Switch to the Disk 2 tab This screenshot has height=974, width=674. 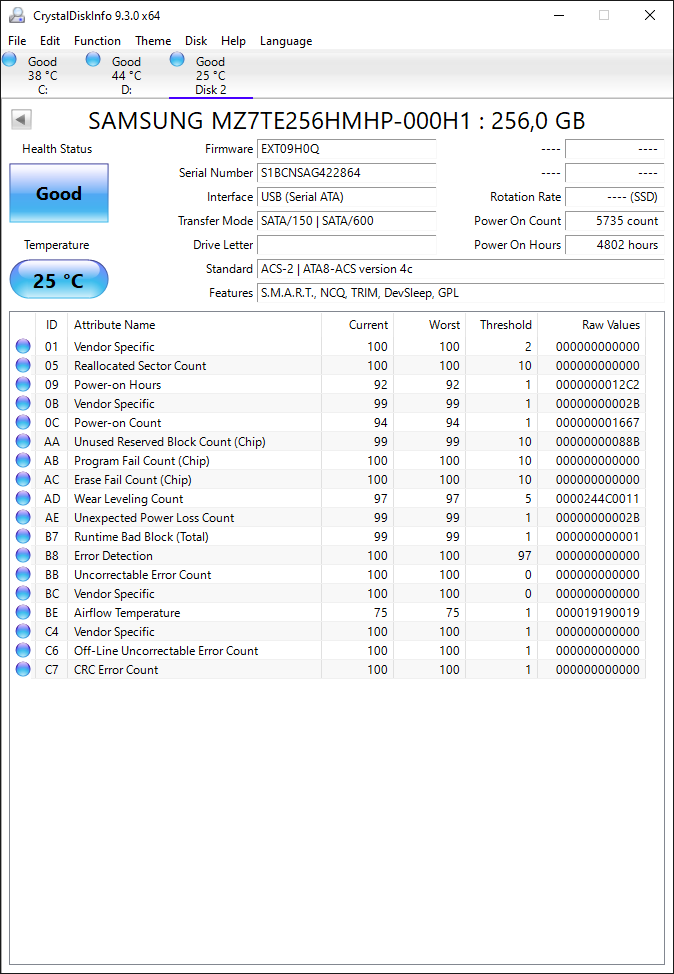(x=211, y=75)
